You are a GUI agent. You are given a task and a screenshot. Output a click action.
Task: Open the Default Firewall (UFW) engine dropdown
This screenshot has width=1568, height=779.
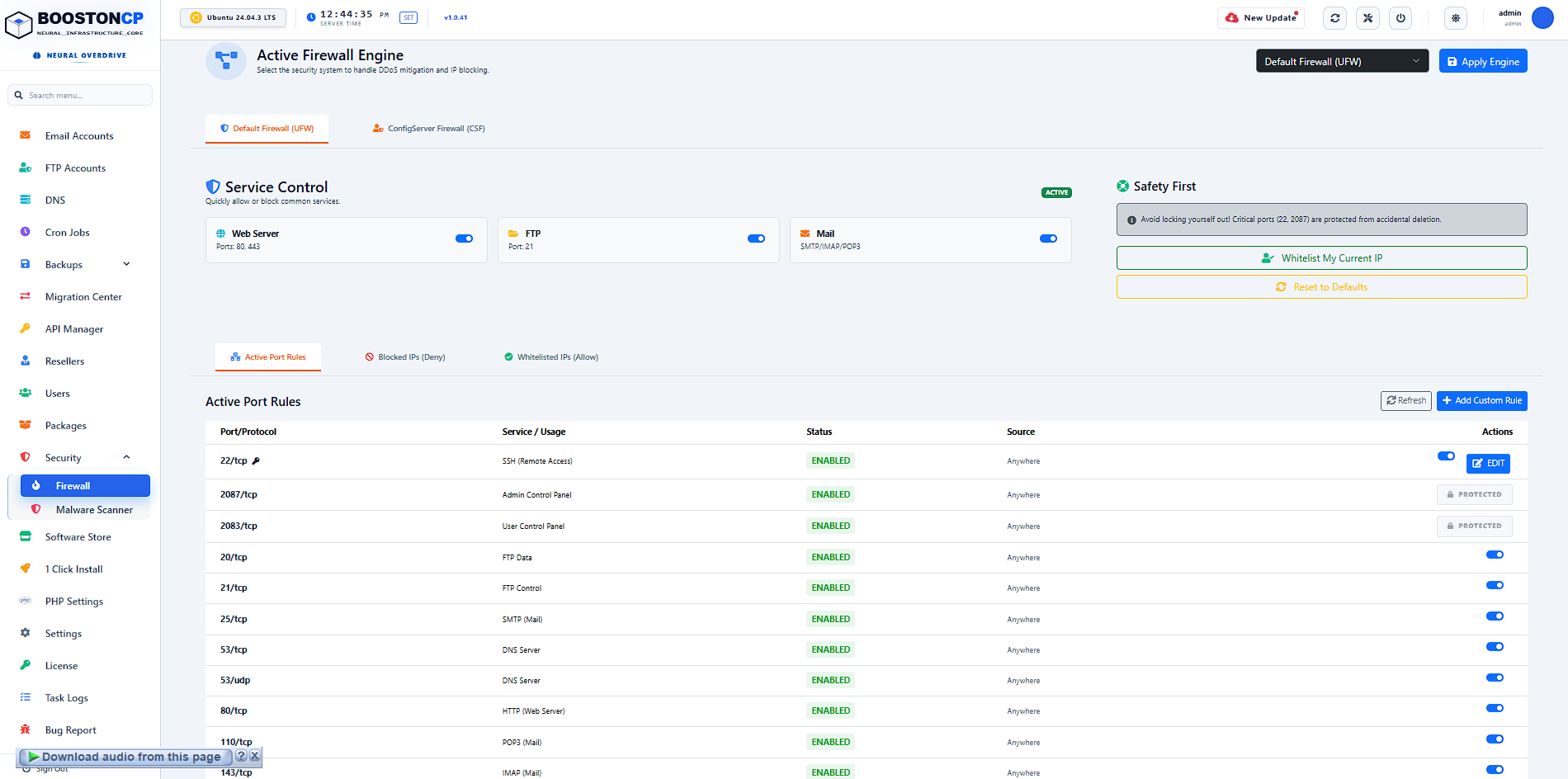tap(1342, 61)
